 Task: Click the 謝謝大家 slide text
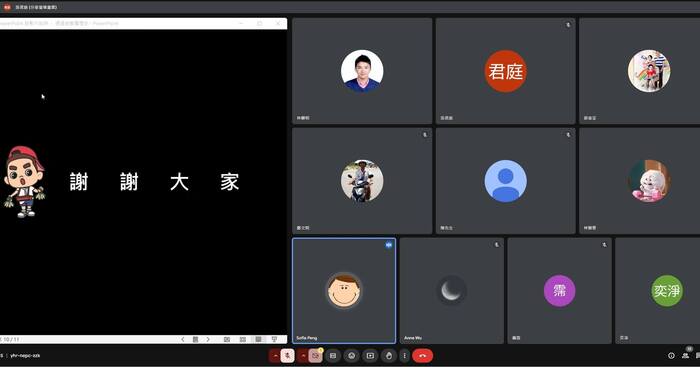pyautogui.click(x=154, y=182)
